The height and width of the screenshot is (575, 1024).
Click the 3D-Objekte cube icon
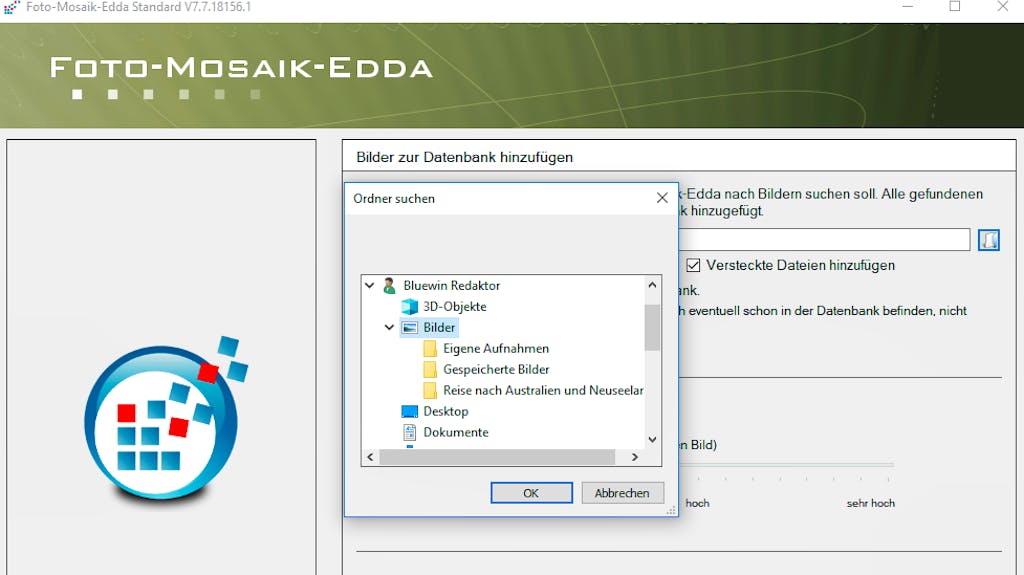(x=409, y=306)
